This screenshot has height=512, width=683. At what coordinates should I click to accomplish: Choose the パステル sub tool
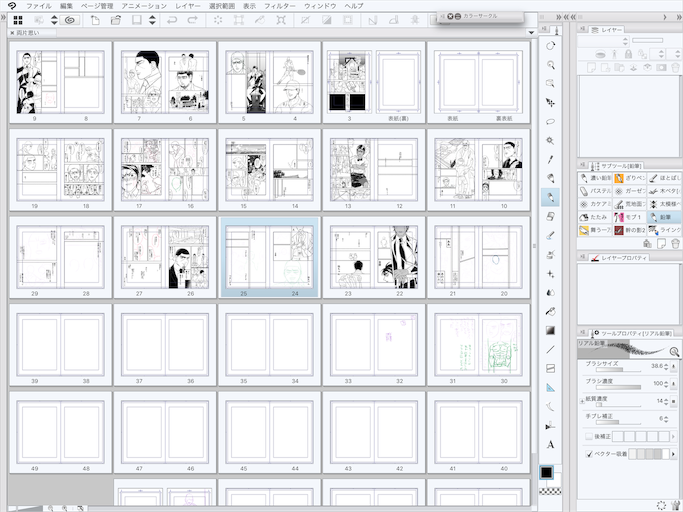tap(595, 191)
